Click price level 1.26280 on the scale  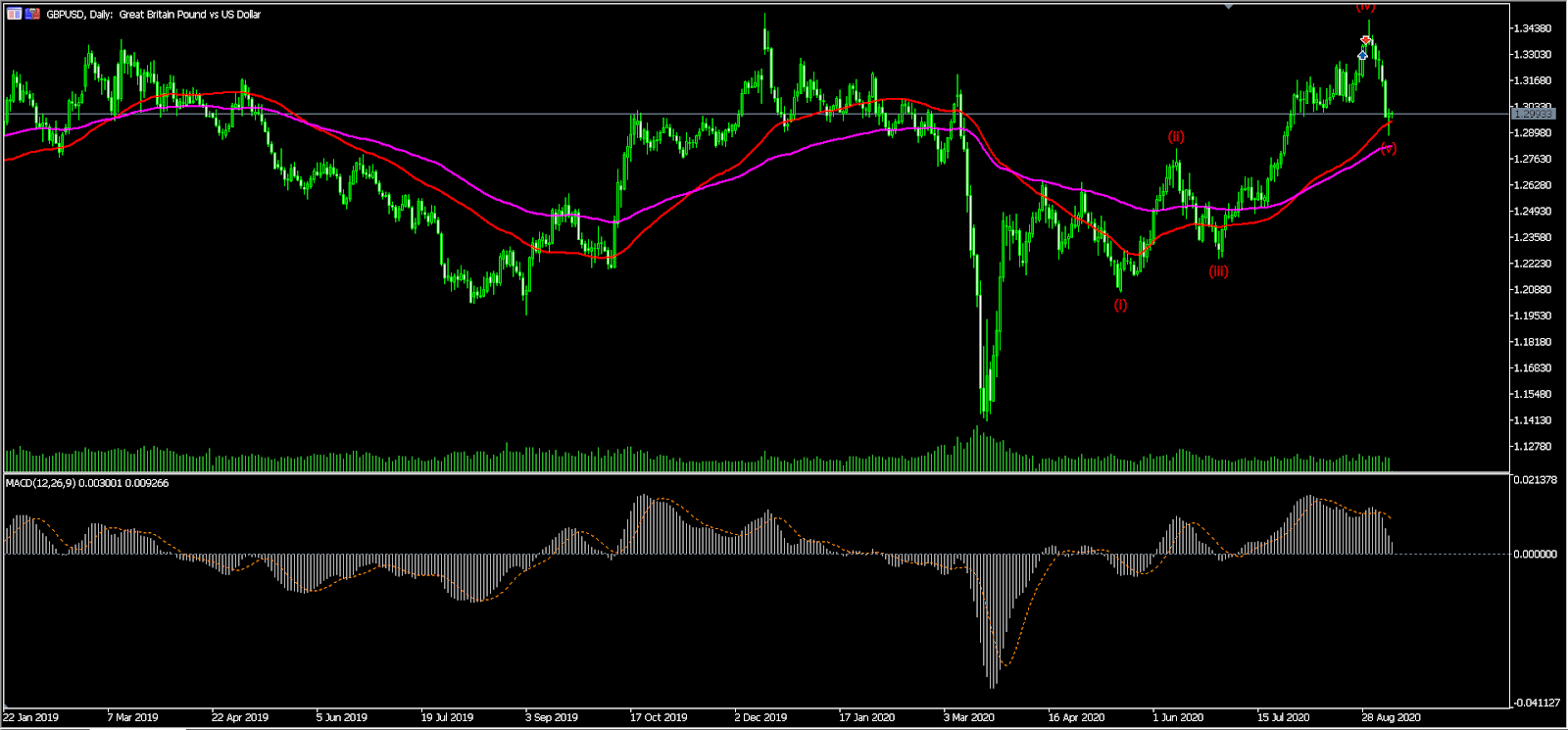(x=1532, y=185)
